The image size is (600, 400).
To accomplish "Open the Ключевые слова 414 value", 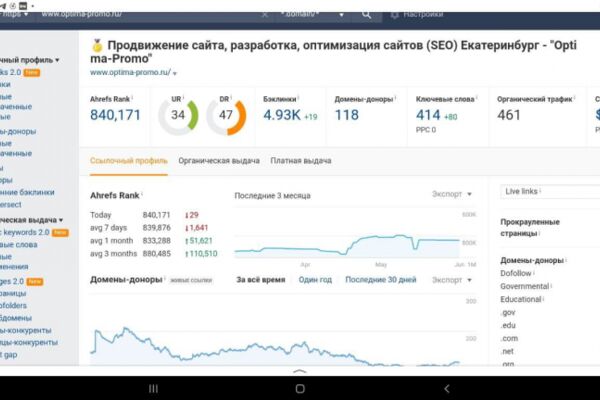I will coord(428,115).
